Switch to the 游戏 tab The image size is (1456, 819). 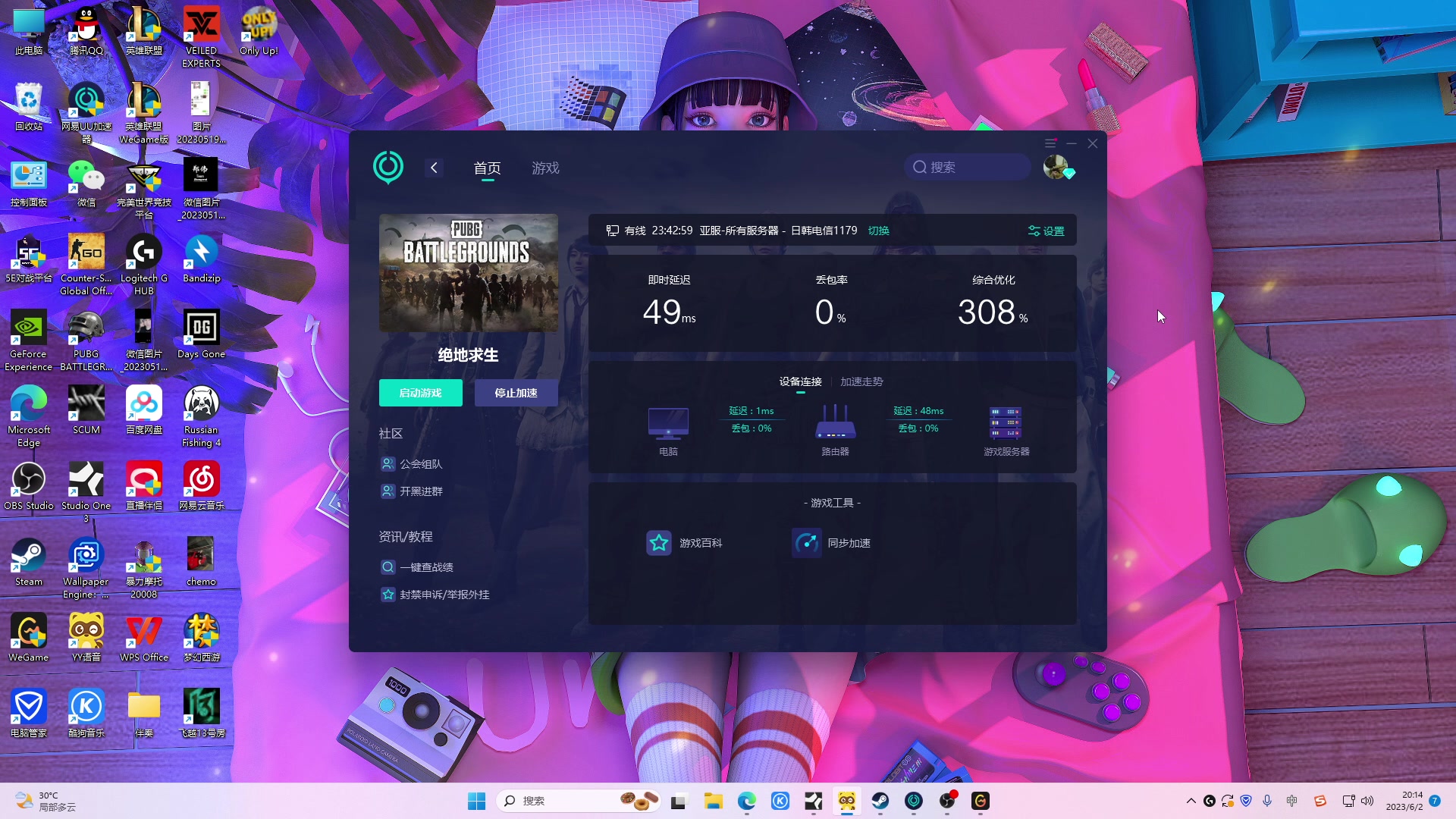coord(545,168)
